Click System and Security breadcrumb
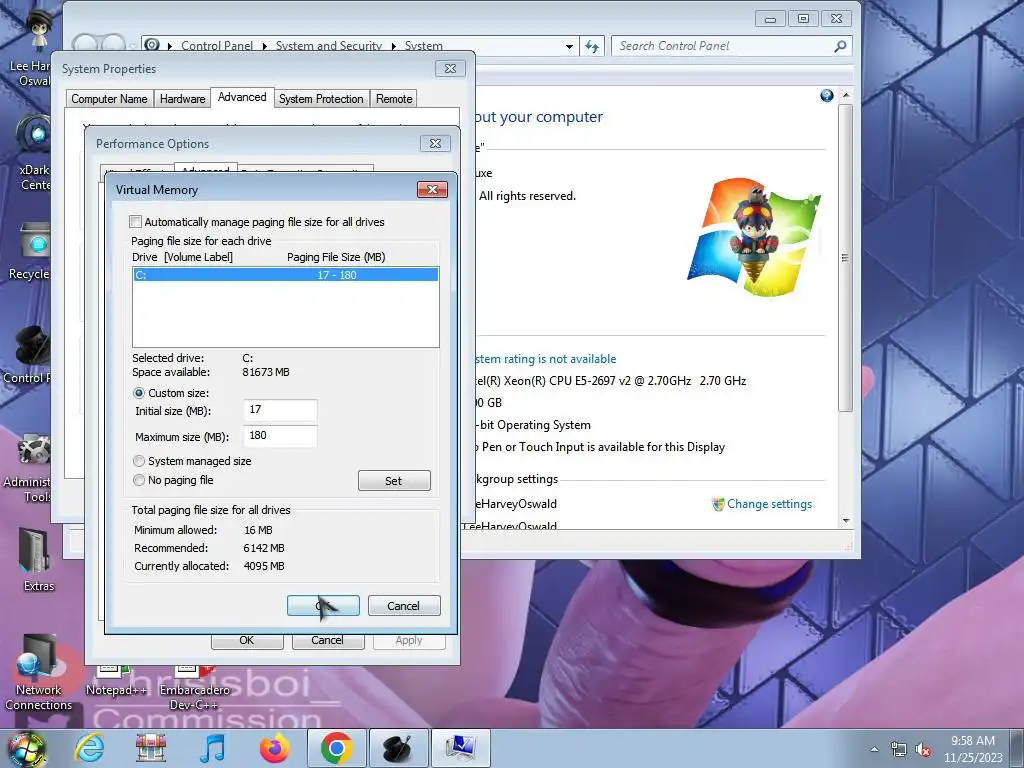This screenshot has width=1024, height=768. [x=328, y=46]
